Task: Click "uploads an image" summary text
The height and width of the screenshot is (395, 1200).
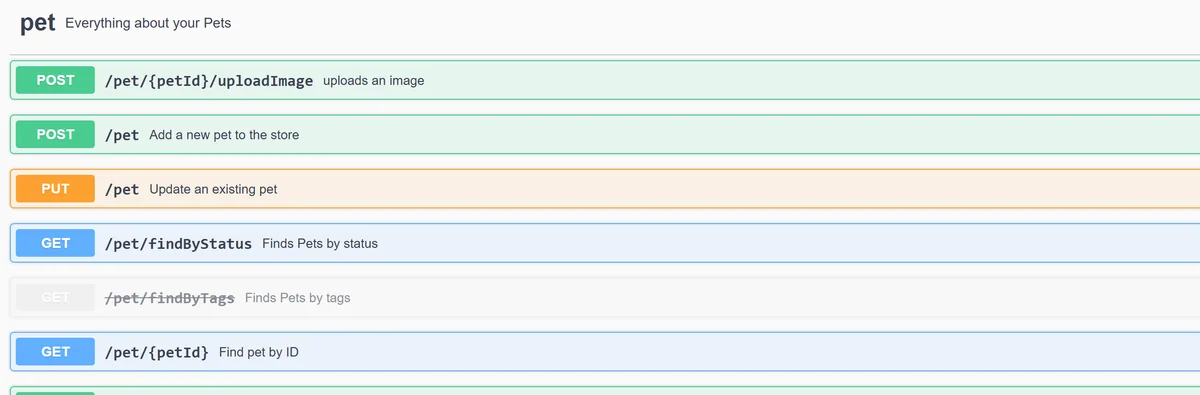Action: [x=374, y=80]
